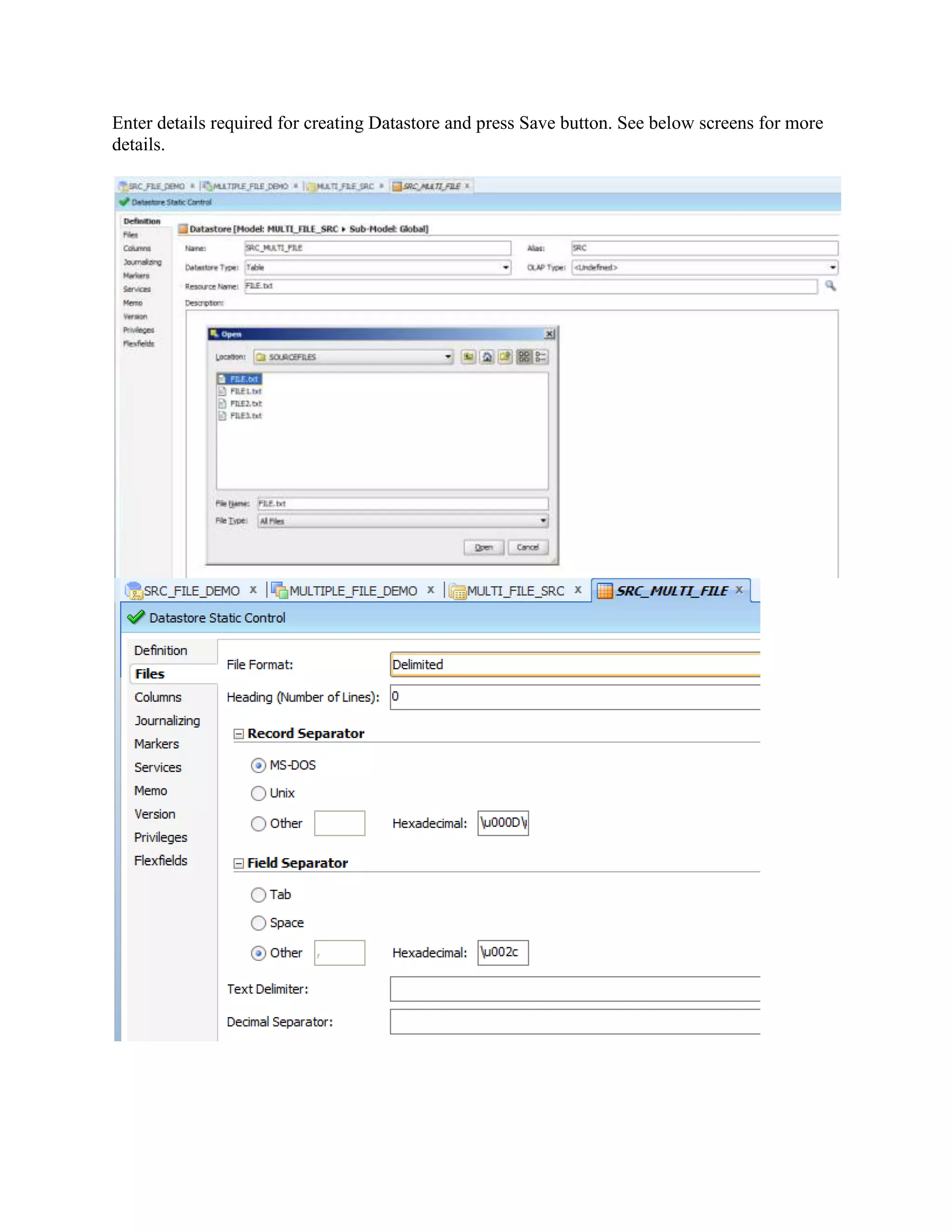The height and width of the screenshot is (1232, 952).
Task: Click the File Name field in Open dialog
Action: [403, 504]
